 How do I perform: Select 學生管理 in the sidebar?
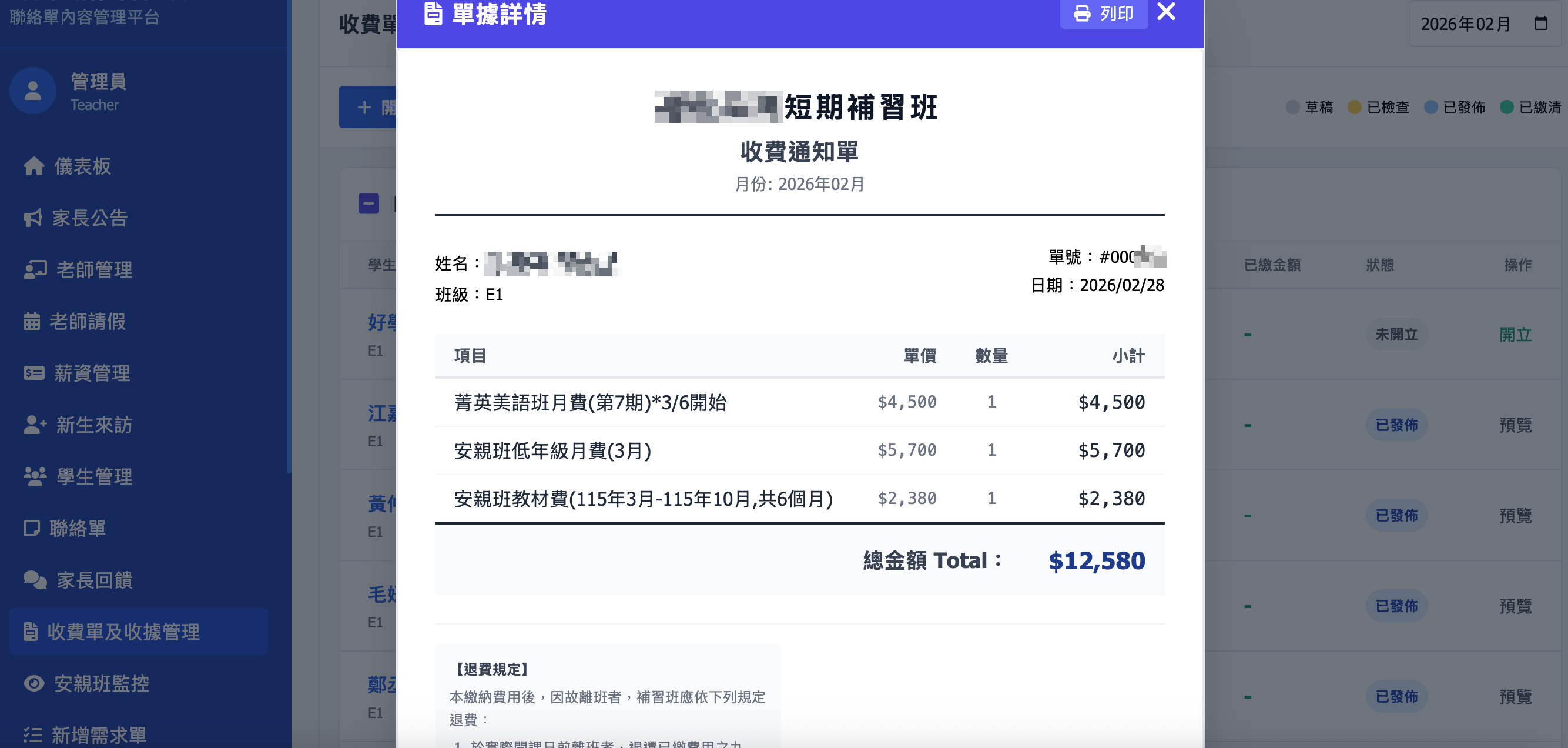coord(139,476)
